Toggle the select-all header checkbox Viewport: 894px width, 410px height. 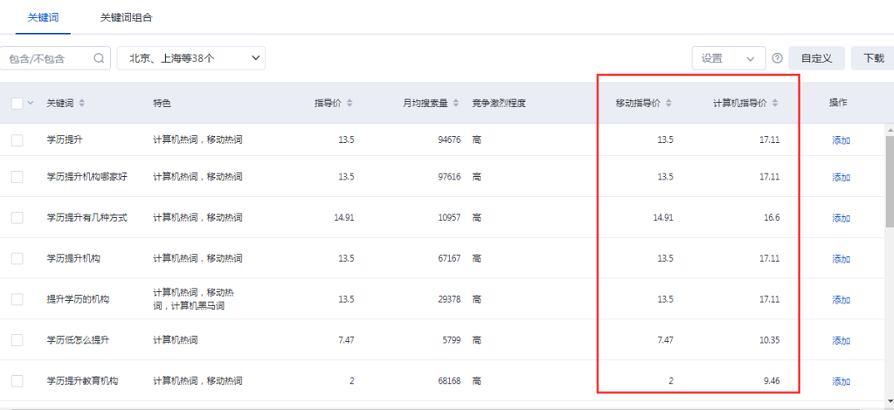[x=17, y=103]
